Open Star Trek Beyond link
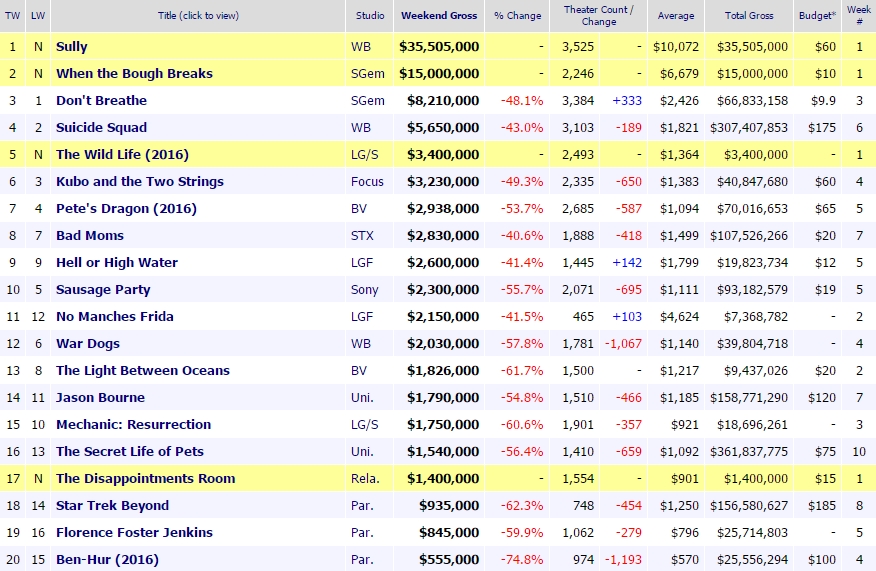Viewport: 876px width, 571px height. point(112,506)
